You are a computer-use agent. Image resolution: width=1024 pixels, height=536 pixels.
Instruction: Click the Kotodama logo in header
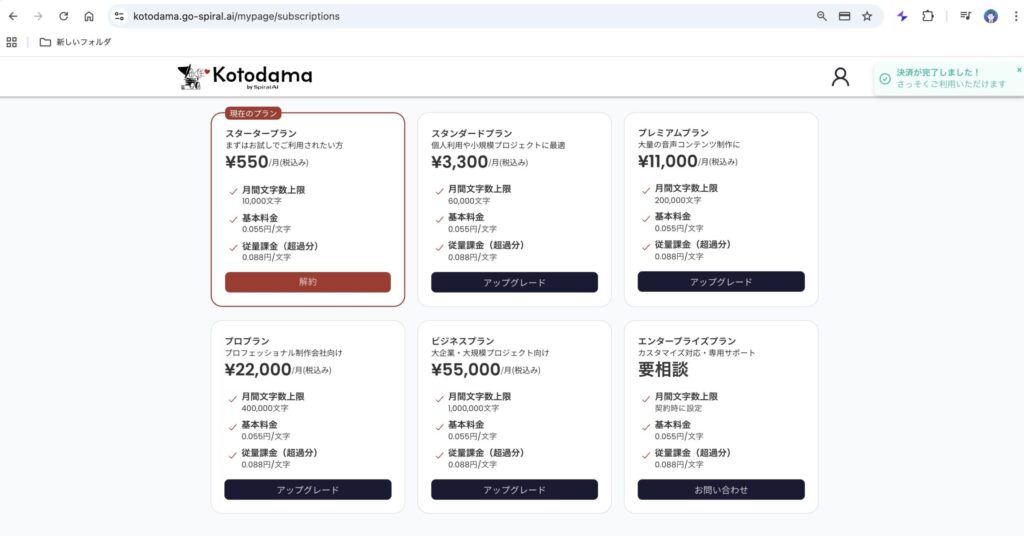coord(244,77)
